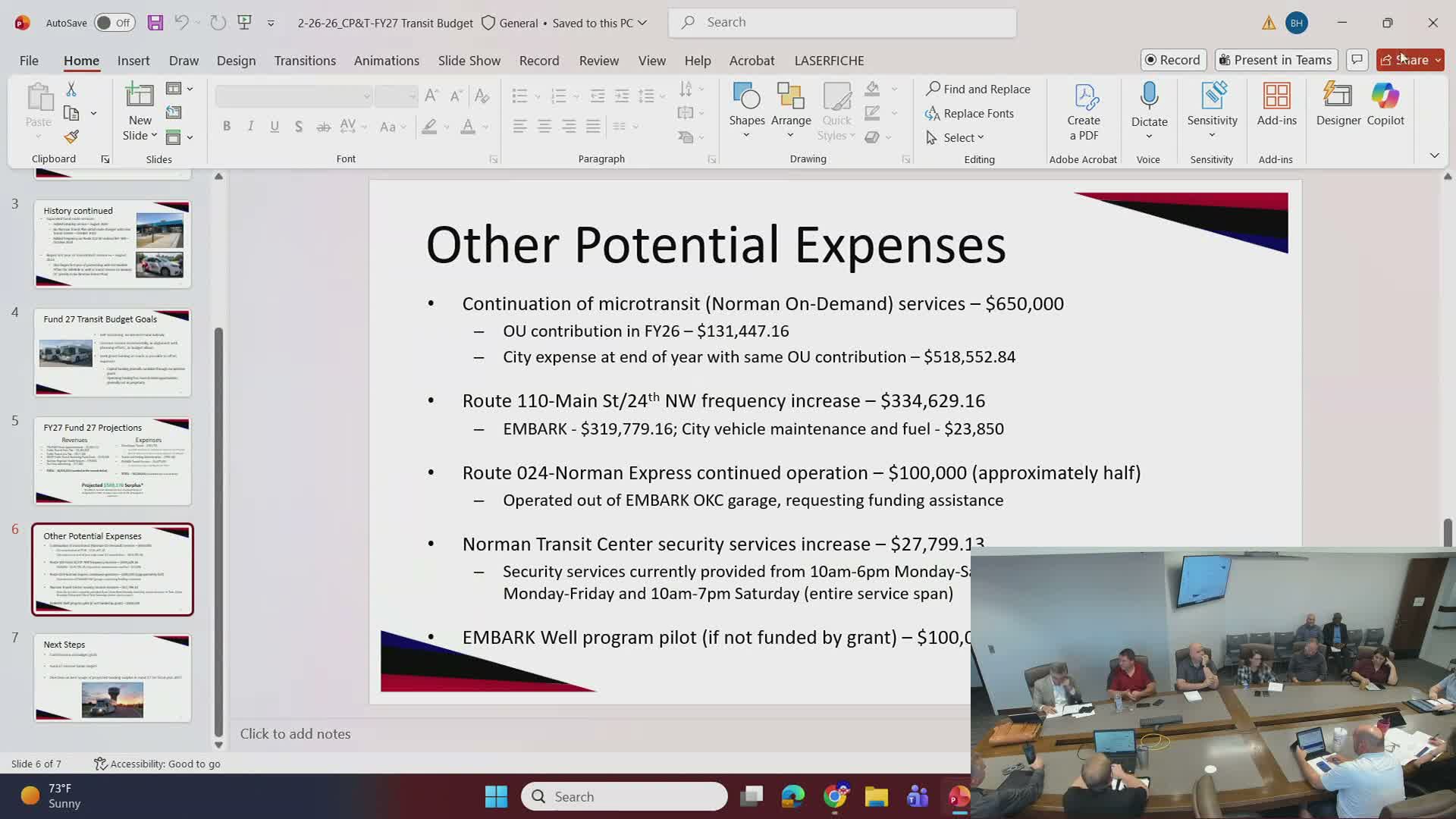Toggle AutoSave on
Viewport: 1456px width, 819px height.
click(112, 23)
